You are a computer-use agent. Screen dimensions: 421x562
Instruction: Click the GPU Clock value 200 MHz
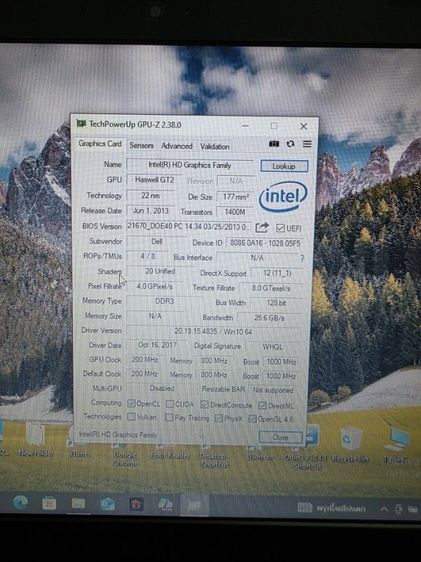coord(144,359)
